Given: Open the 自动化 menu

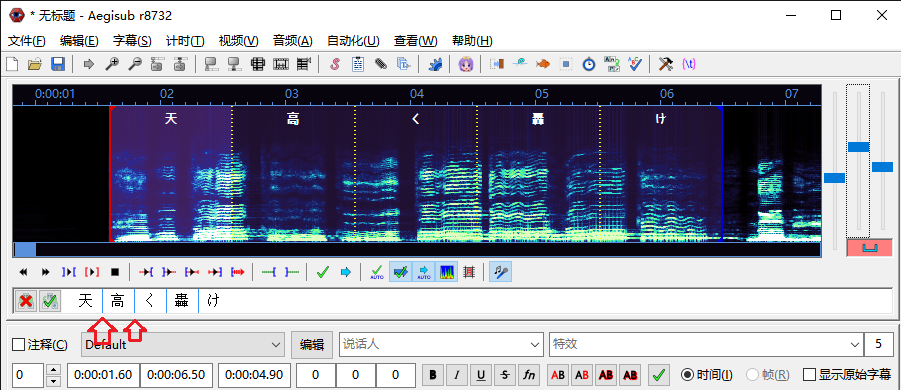Looking at the screenshot, I should pyautogui.click(x=353, y=41).
